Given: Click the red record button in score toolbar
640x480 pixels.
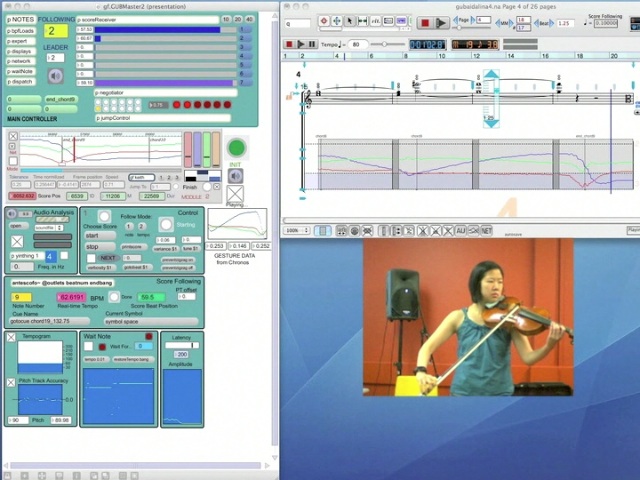Looking at the screenshot, I should point(424,22).
